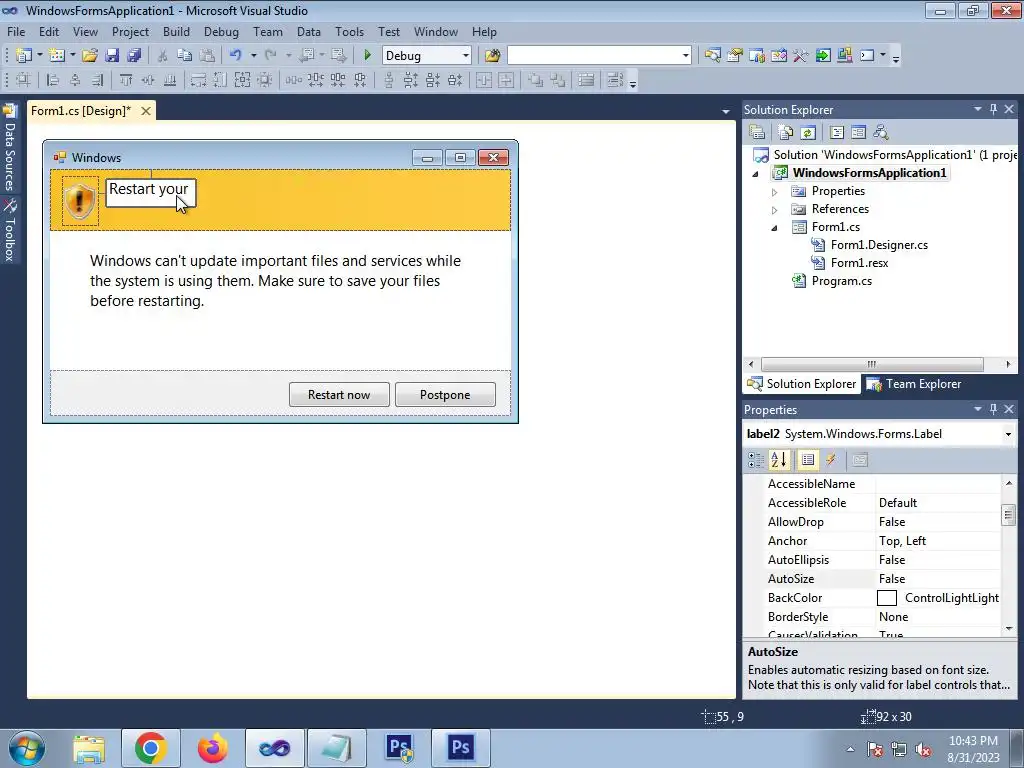Click the Align to Grid layout icon
Screen dimensions: 1024x768
click(x=23, y=80)
